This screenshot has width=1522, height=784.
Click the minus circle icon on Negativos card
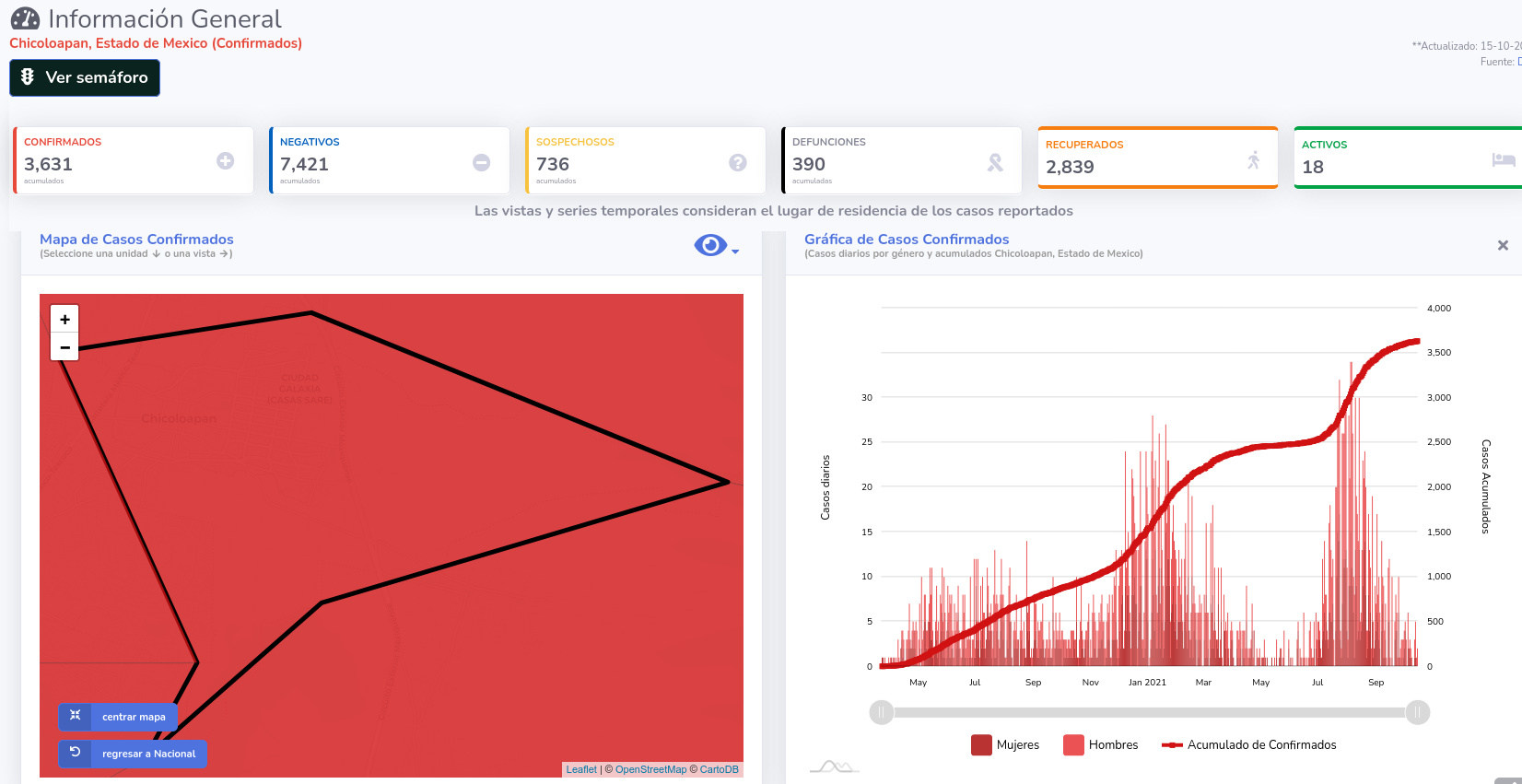481,162
